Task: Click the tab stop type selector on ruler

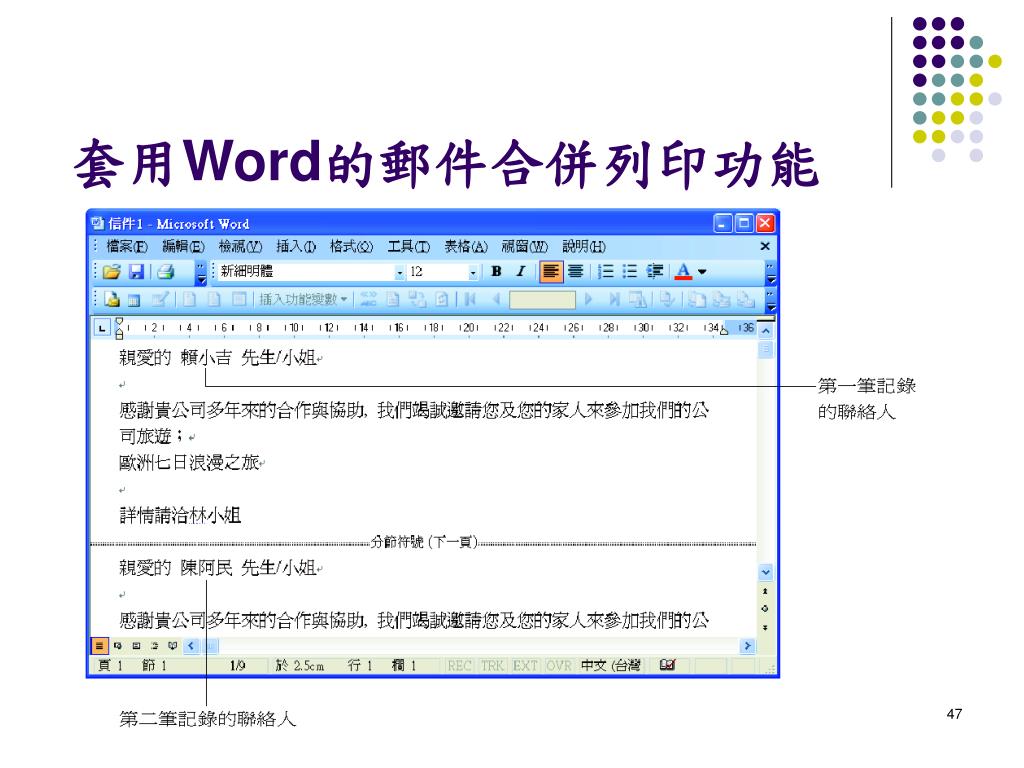Action: [x=102, y=327]
